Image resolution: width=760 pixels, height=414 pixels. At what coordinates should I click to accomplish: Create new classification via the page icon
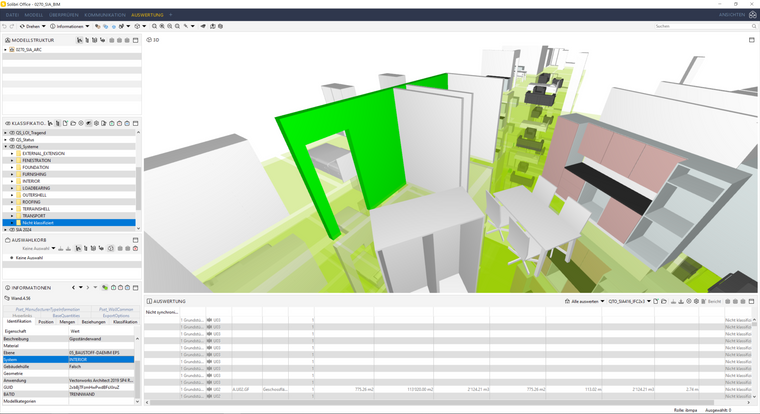[x=65, y=123]
